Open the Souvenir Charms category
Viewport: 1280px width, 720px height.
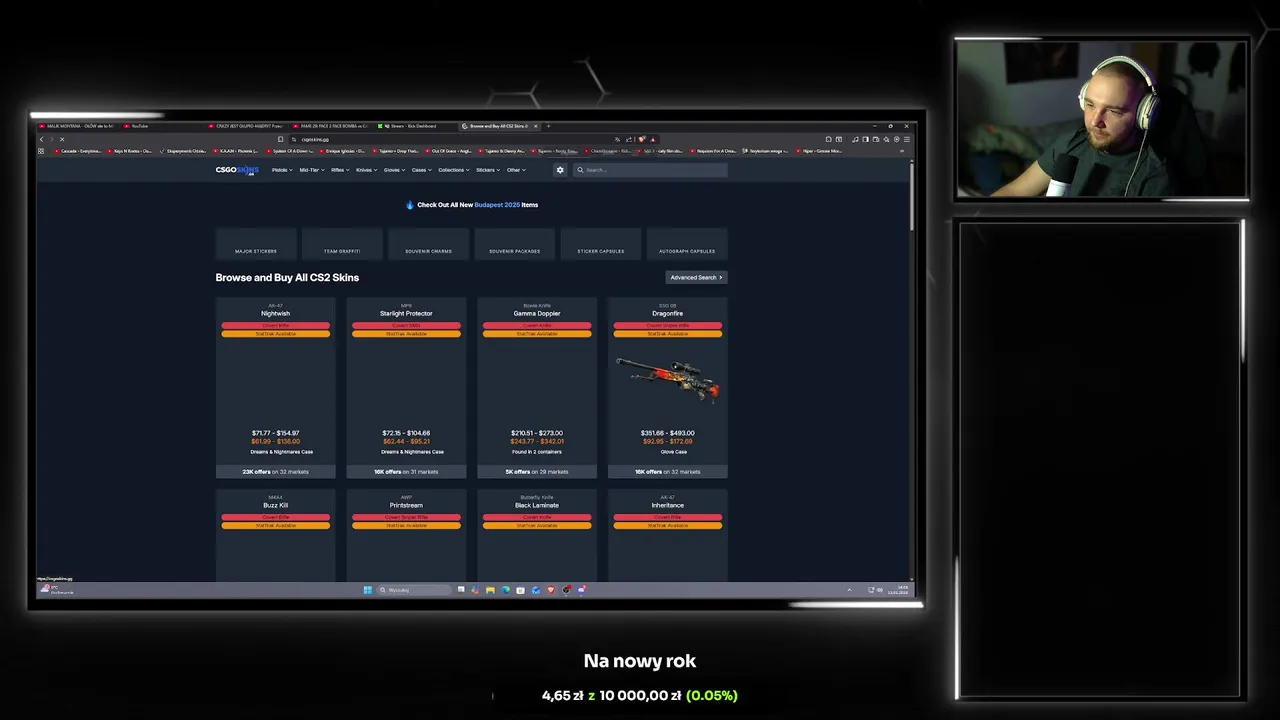click(x=428, y=246)
